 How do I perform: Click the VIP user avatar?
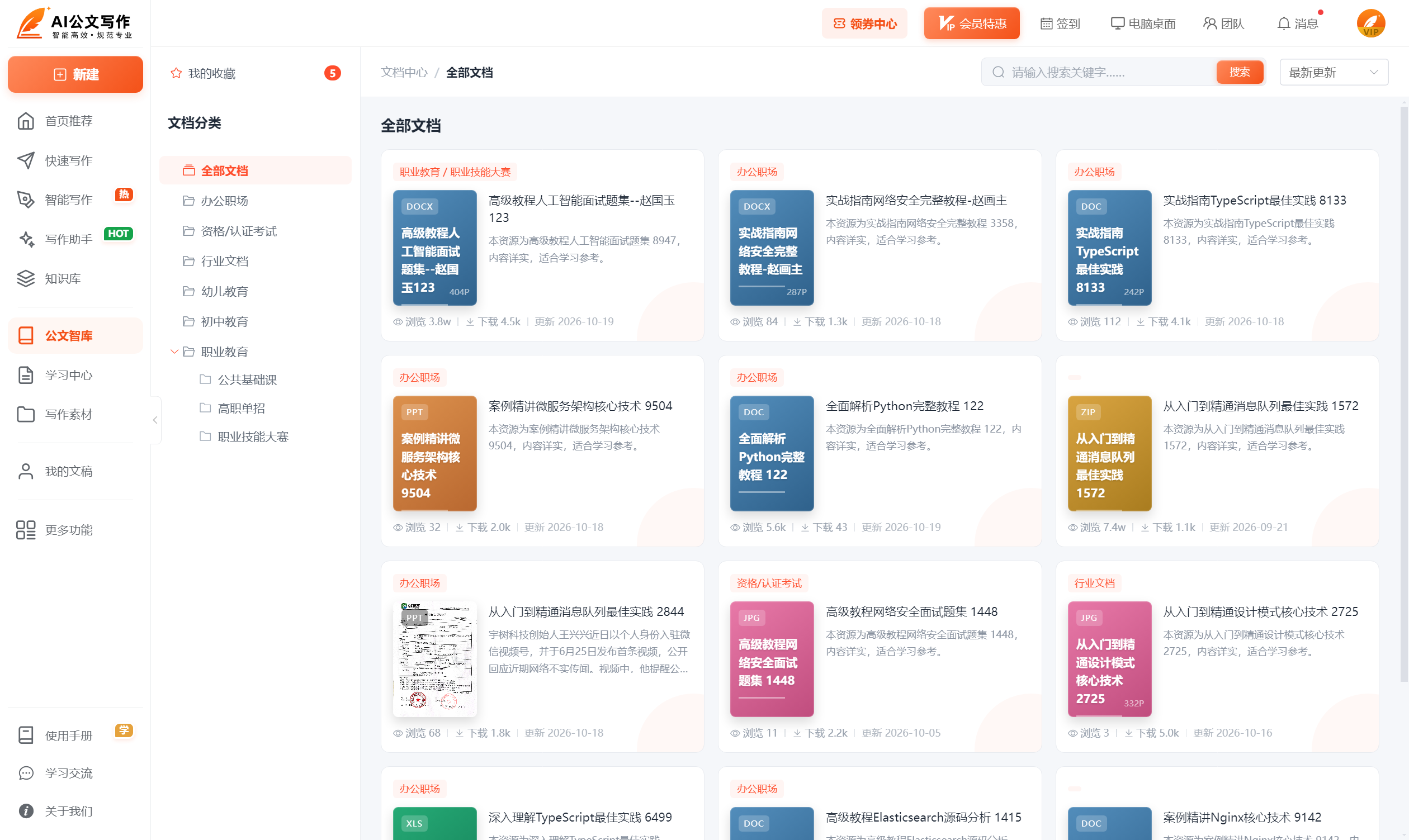(x=1370, y=23)
